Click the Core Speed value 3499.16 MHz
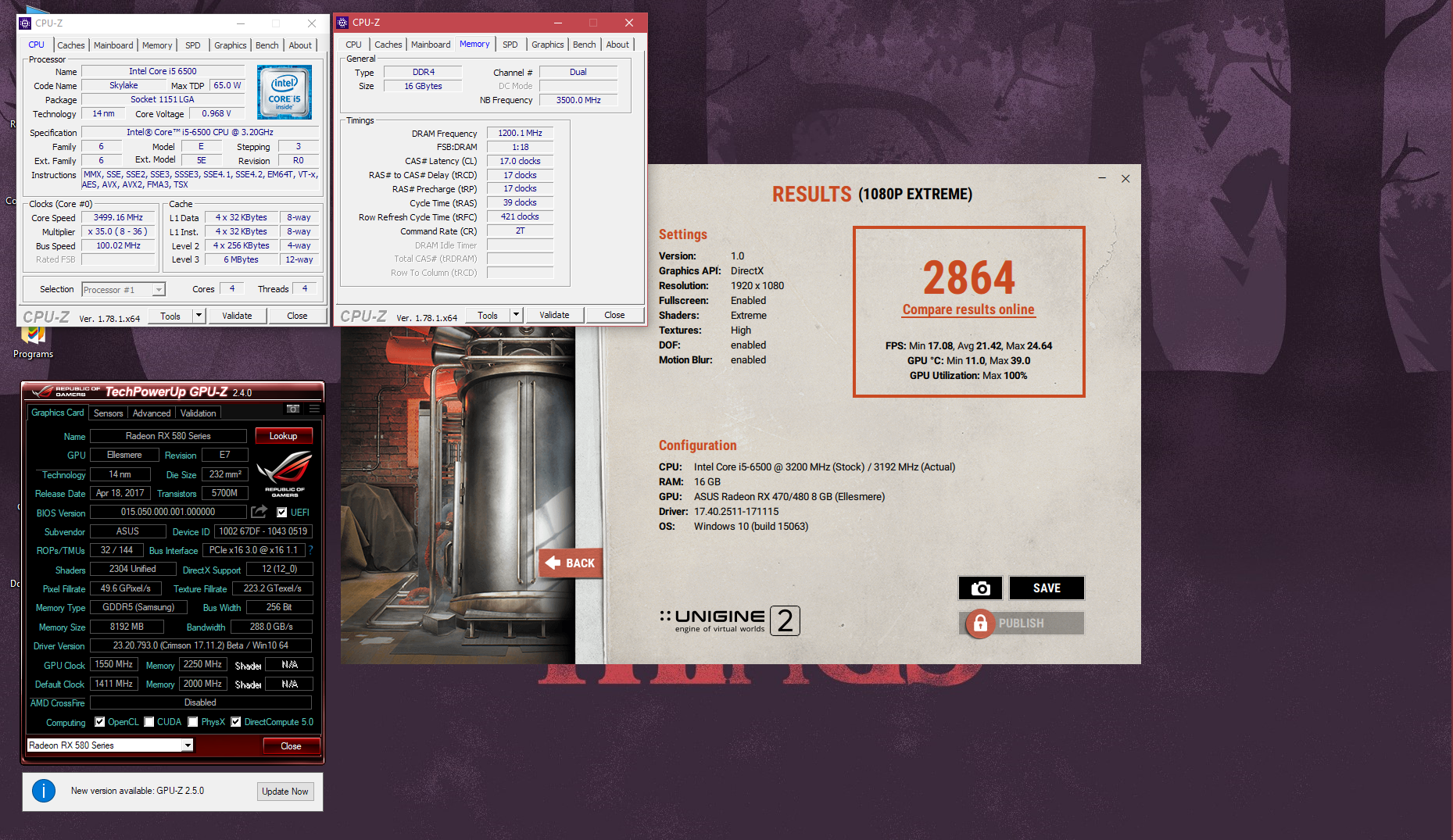 click(118, 217)
